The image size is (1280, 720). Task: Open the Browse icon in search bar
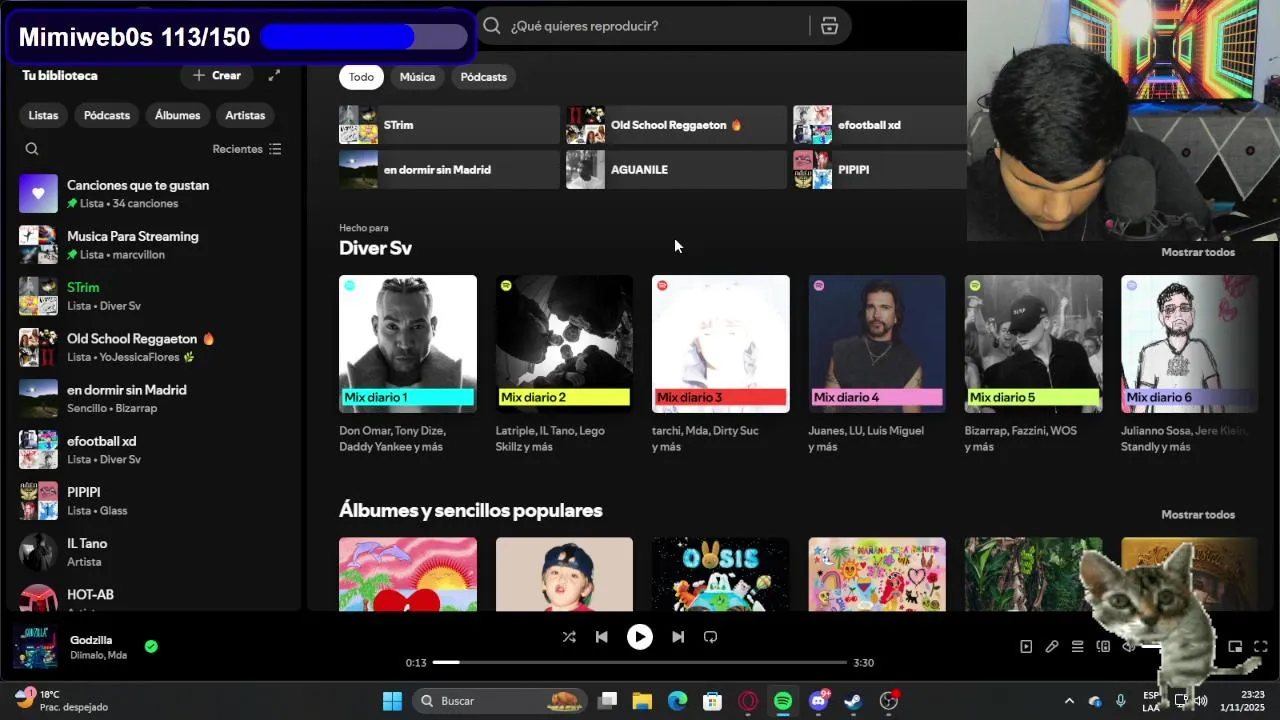pos(829,26)
